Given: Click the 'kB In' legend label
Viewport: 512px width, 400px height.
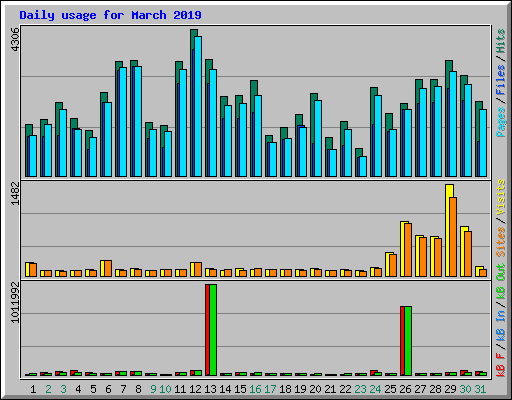Looking at the screenshot, I should tap(501, 325).
